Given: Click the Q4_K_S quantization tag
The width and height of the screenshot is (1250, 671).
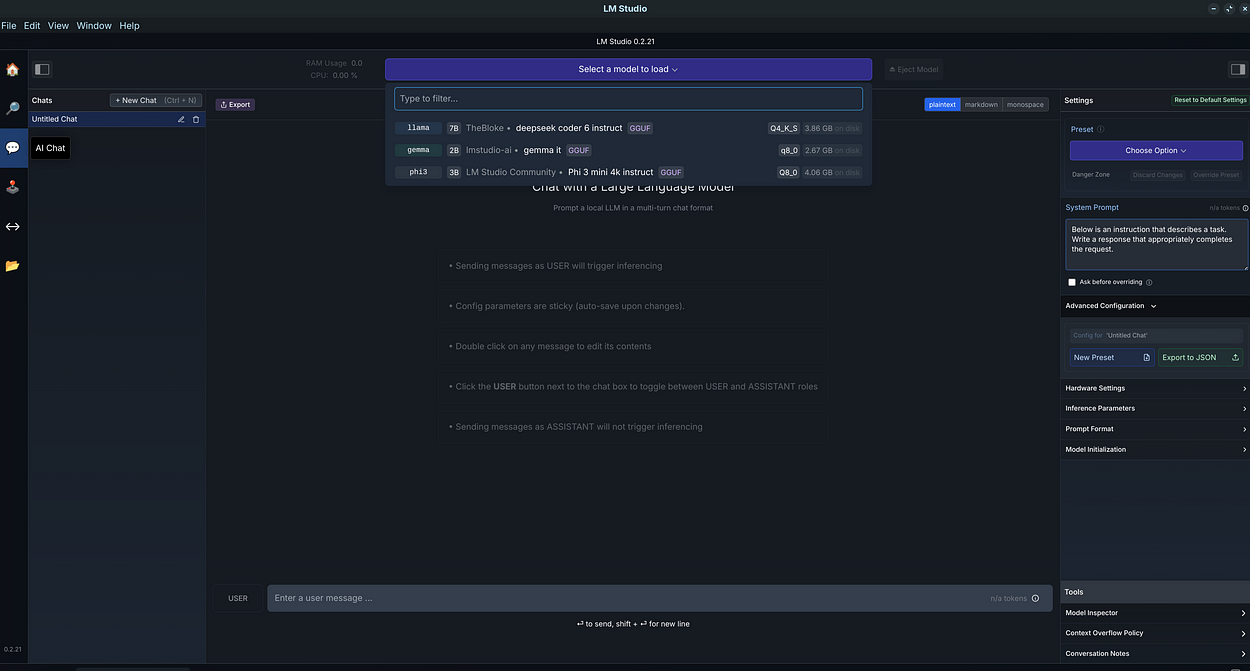Looking at the screenshot, I should [783, 128].
